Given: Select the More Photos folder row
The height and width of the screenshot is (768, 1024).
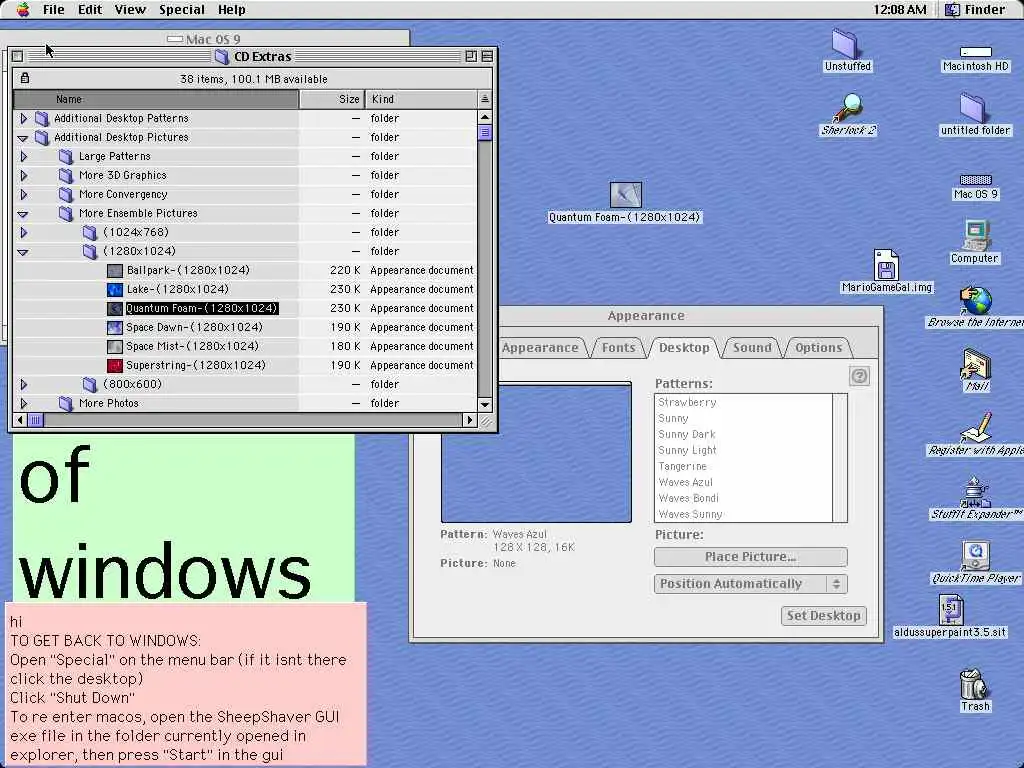Looking at the screenshot, I should pos(245,403).
